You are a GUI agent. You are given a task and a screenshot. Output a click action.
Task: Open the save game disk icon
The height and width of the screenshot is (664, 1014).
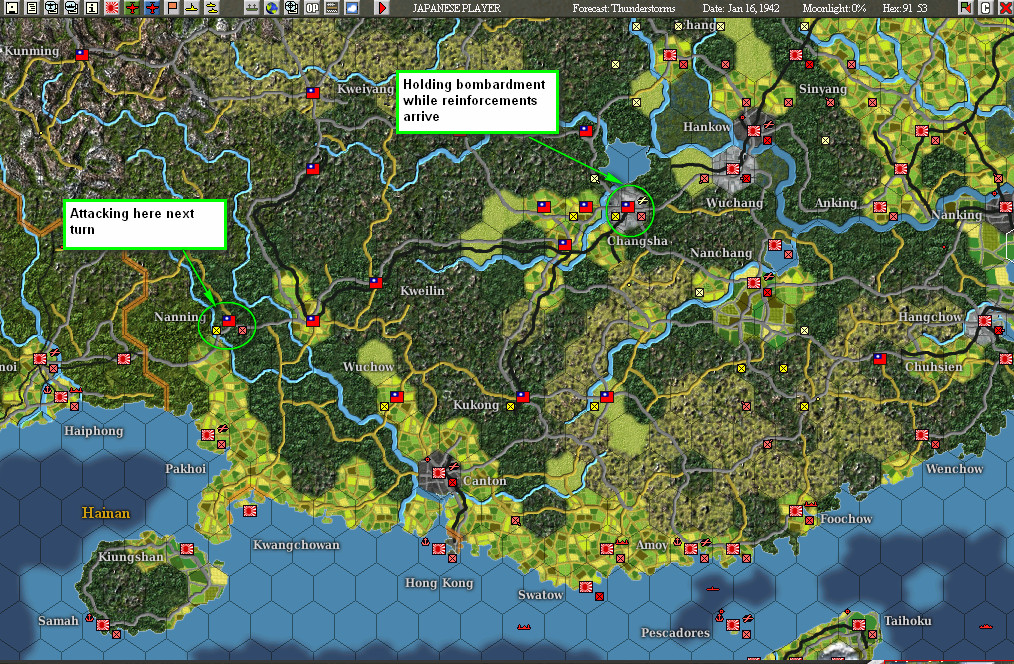pos(12,8)
